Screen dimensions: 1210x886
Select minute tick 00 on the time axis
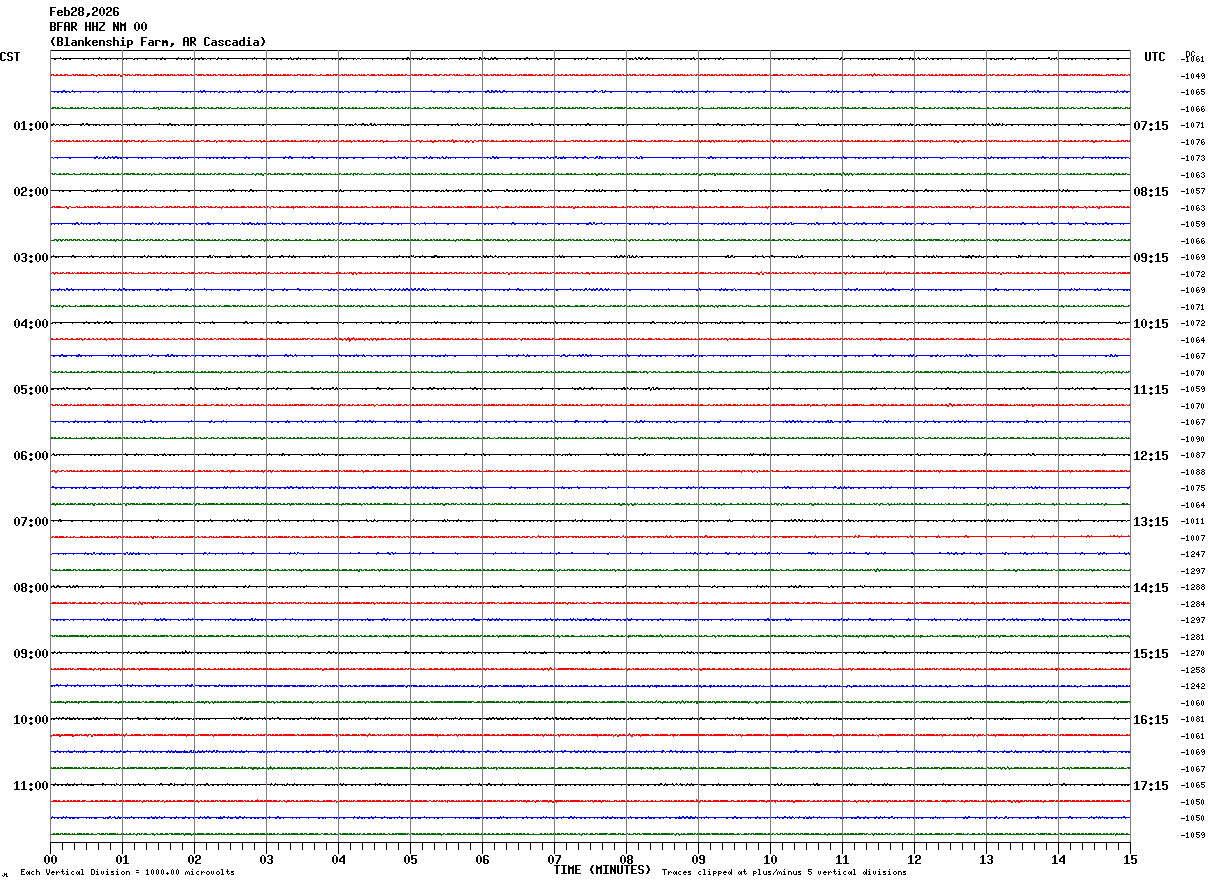click(x=50, y=859)
